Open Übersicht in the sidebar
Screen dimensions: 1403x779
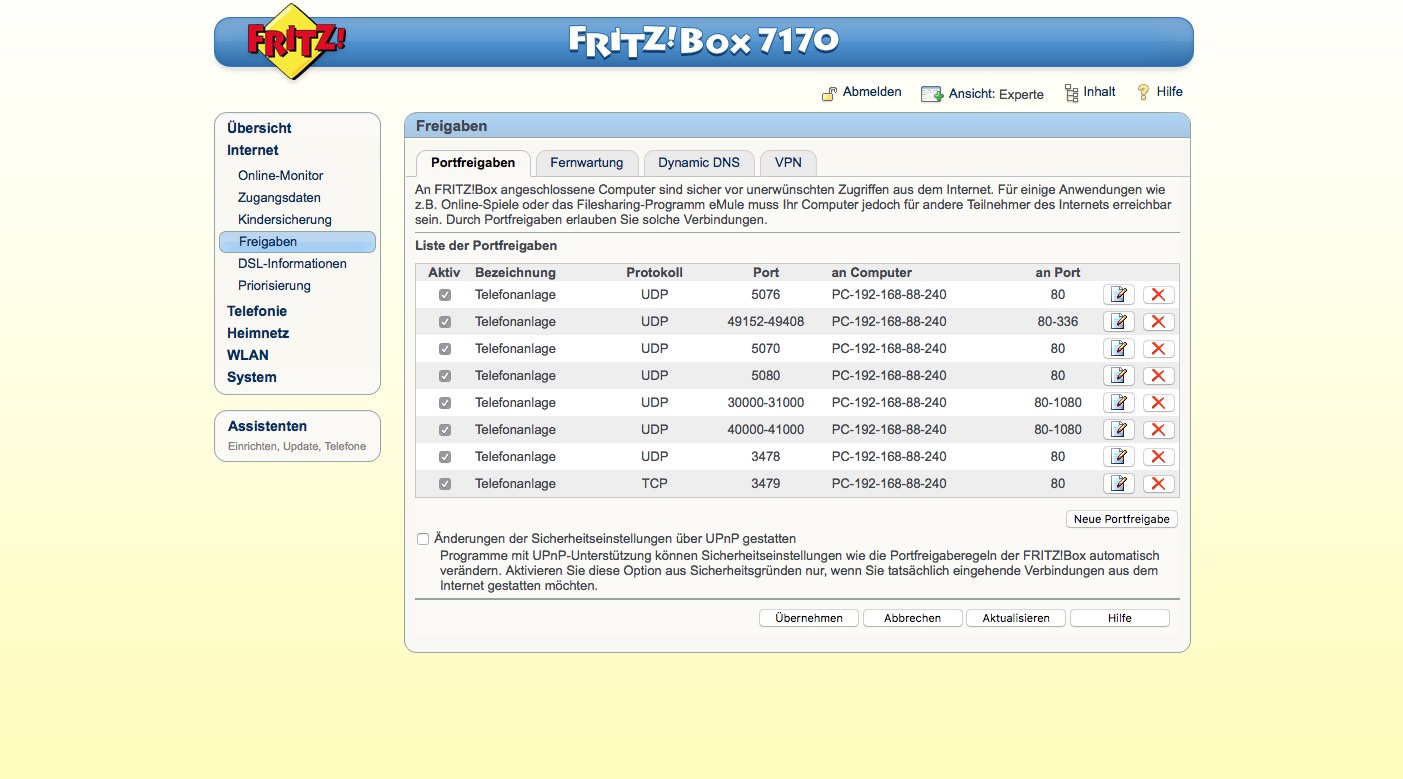(x=260, y=128)
